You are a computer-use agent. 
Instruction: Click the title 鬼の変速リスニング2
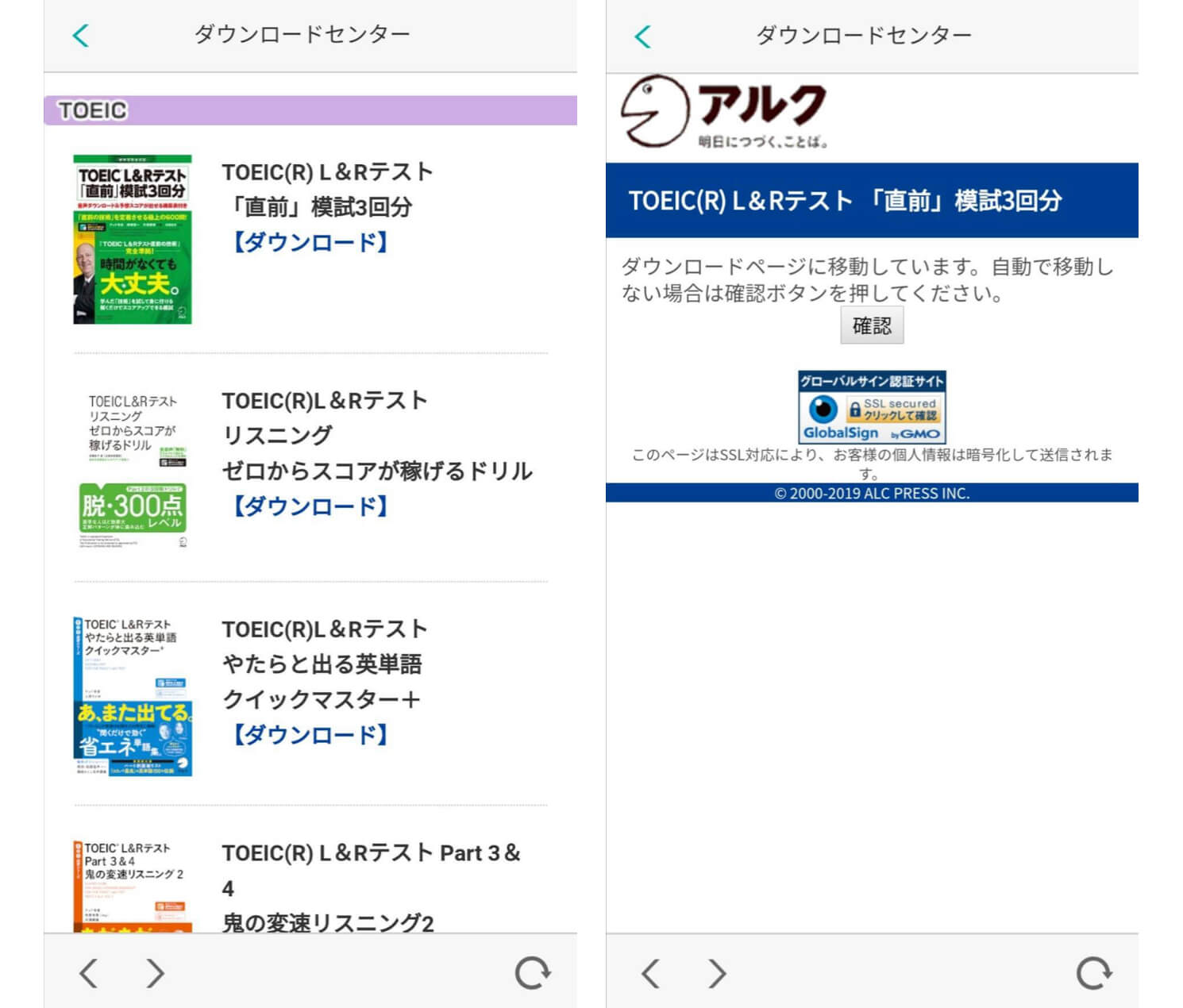[x=328, y=923]
